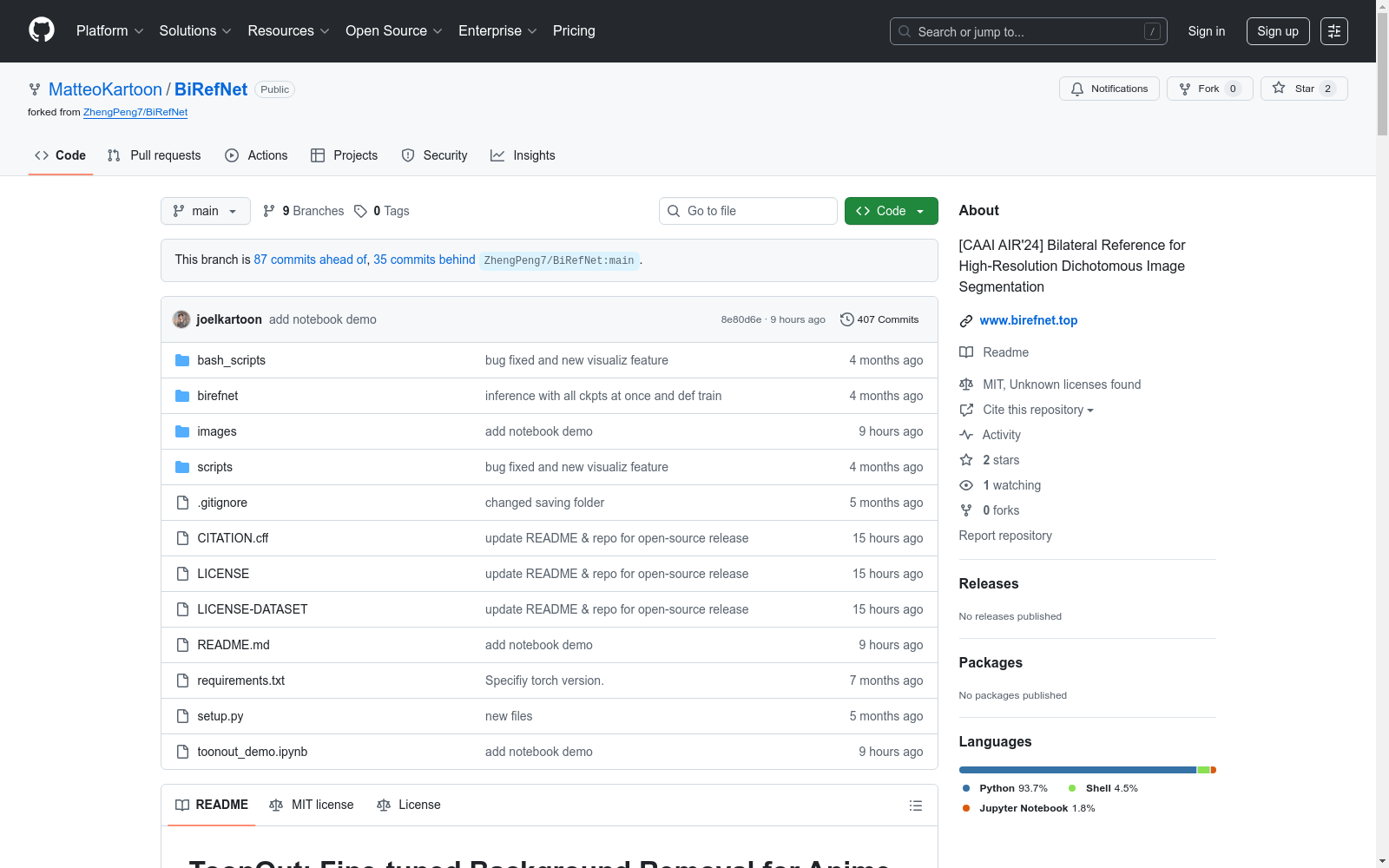Open the ZhengPeng7/BiRefNet fork source link
Image resolution: width=1389 pixels, height=868 pixels.
pos(135,112)
